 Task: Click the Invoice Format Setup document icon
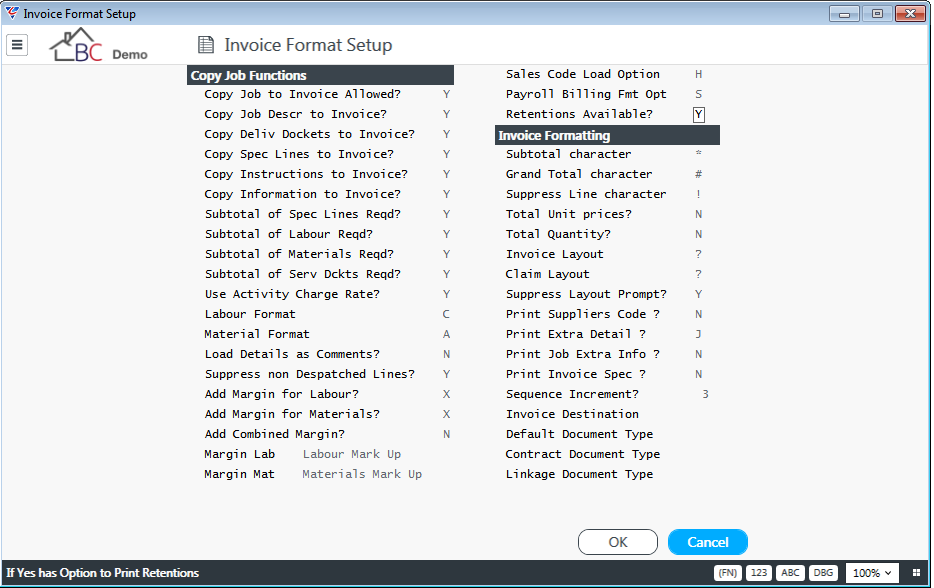206,45
